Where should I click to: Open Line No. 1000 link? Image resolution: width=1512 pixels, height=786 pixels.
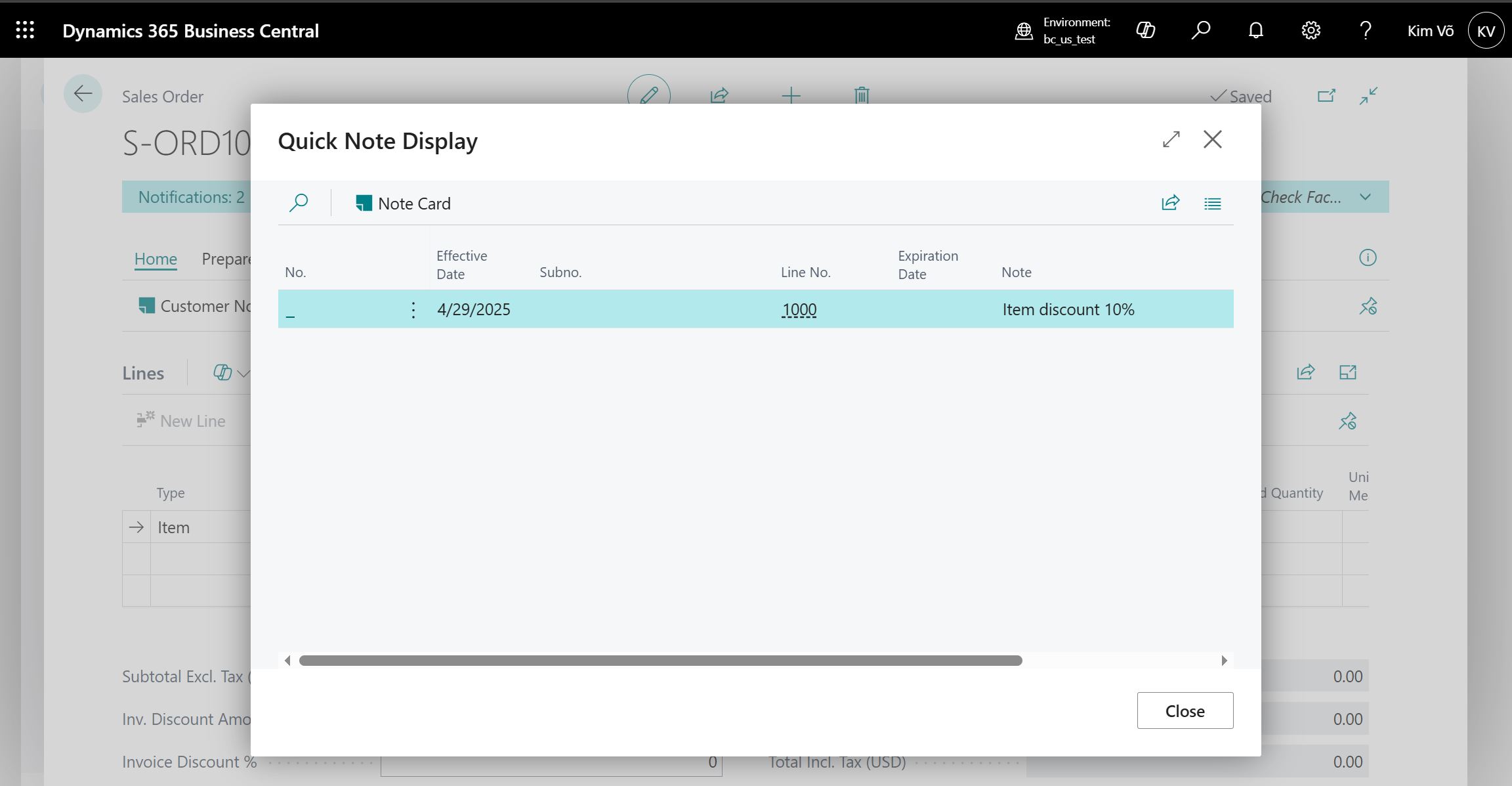799,310
